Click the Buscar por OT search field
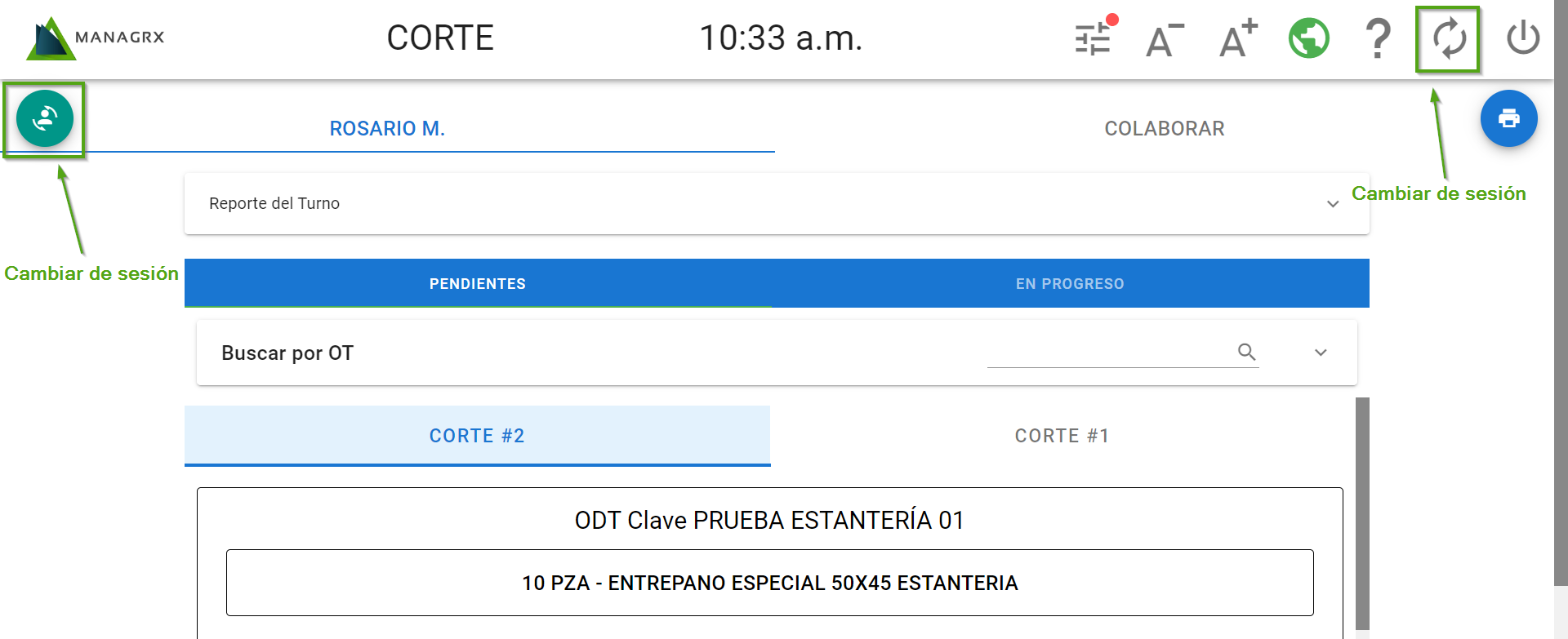 [x=1111, y=353]
